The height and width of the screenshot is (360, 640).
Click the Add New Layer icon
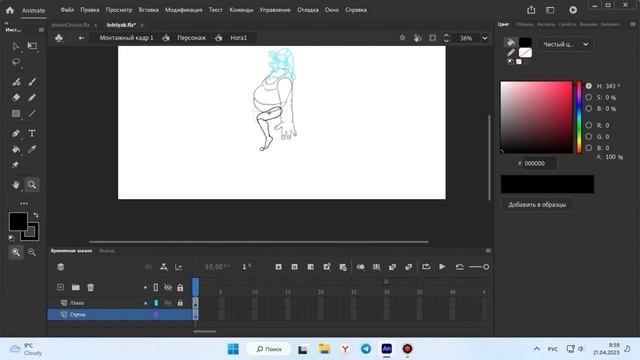coord(60,287)
